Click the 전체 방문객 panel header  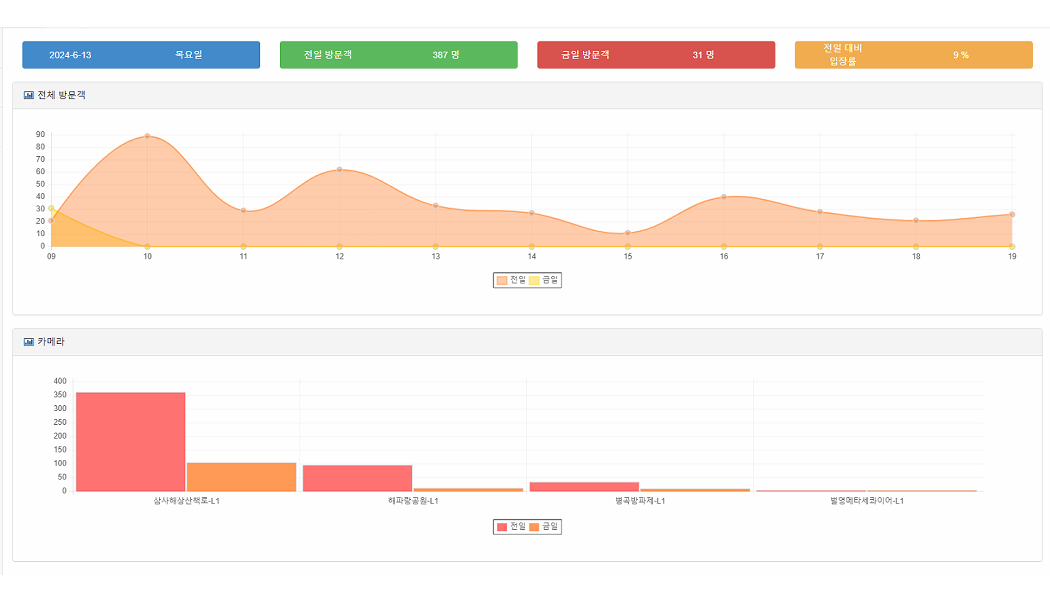tap(527, 96)
